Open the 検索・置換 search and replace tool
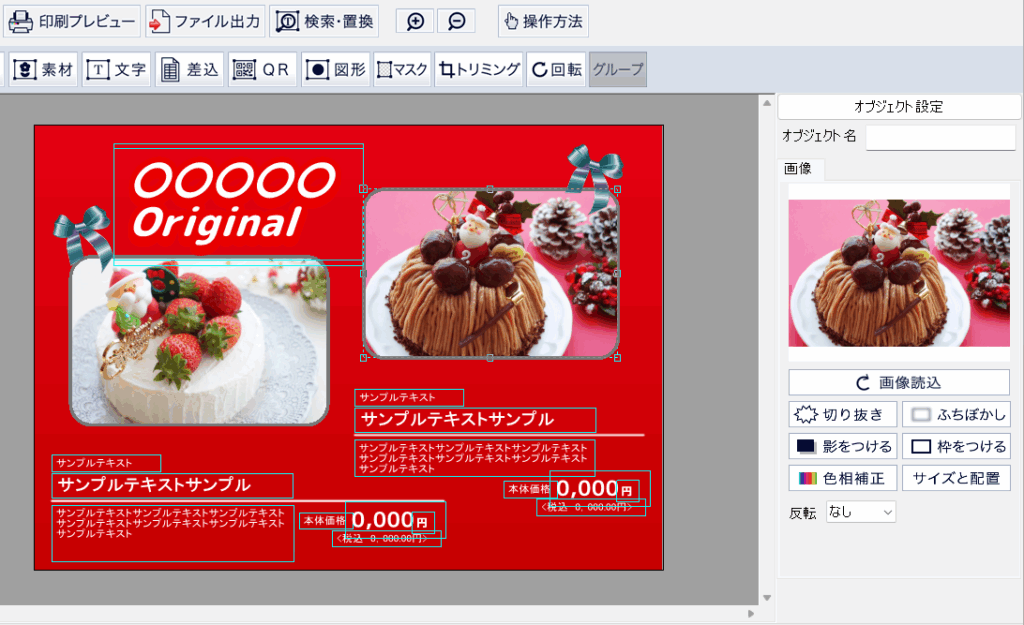 point(326,21)
